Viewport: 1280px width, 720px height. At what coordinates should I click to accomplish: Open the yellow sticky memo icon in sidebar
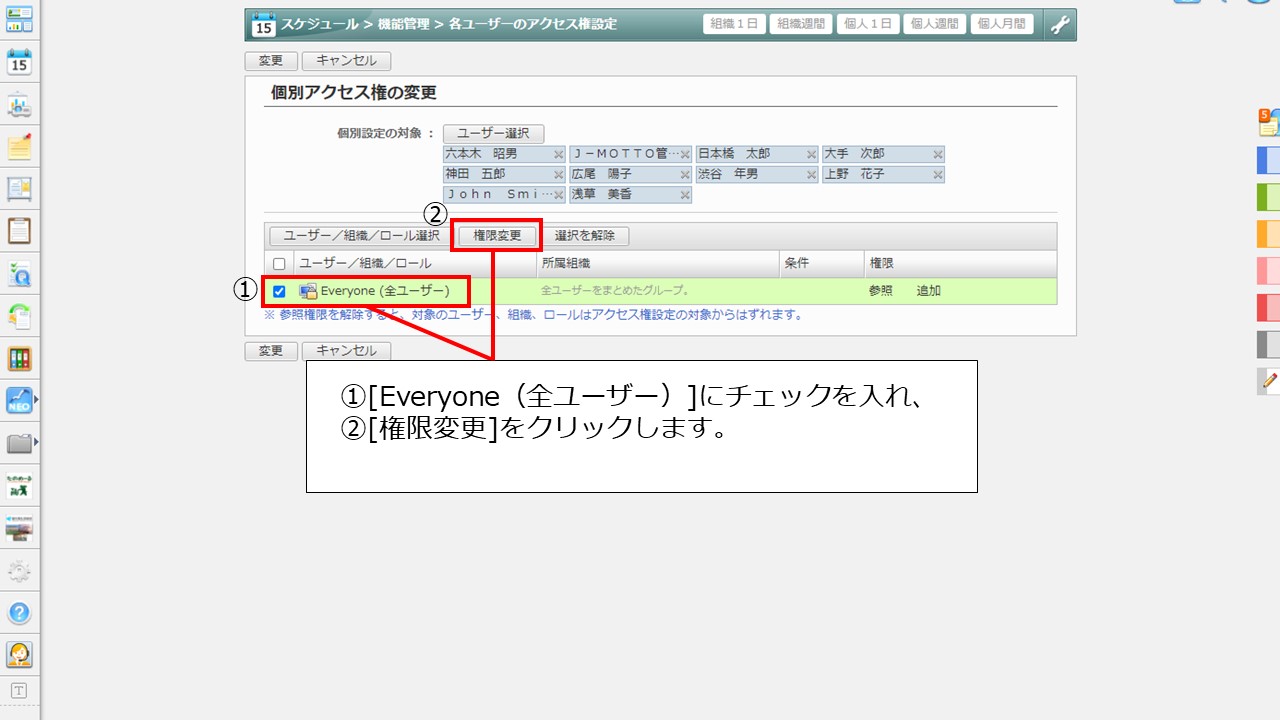19,147
